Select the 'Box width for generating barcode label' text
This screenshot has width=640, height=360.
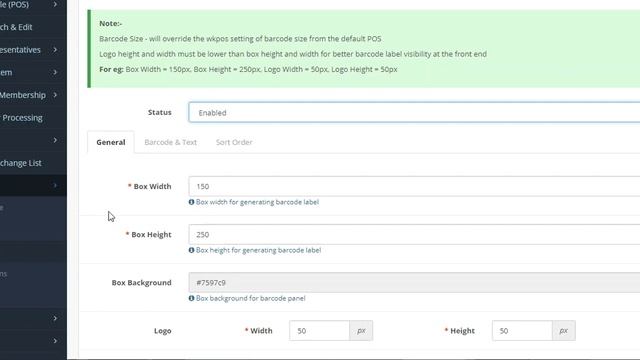tap(258, 202)
